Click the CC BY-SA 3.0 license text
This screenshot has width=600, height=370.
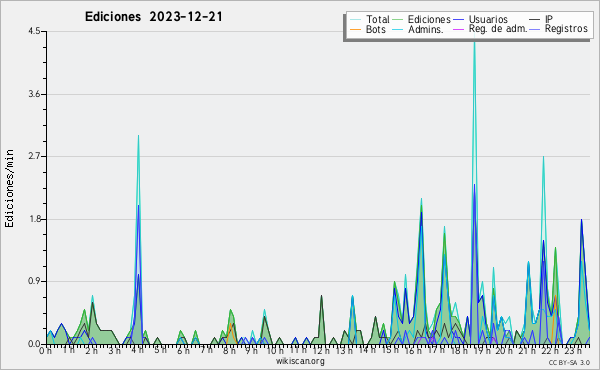click(x=569, y=362)
